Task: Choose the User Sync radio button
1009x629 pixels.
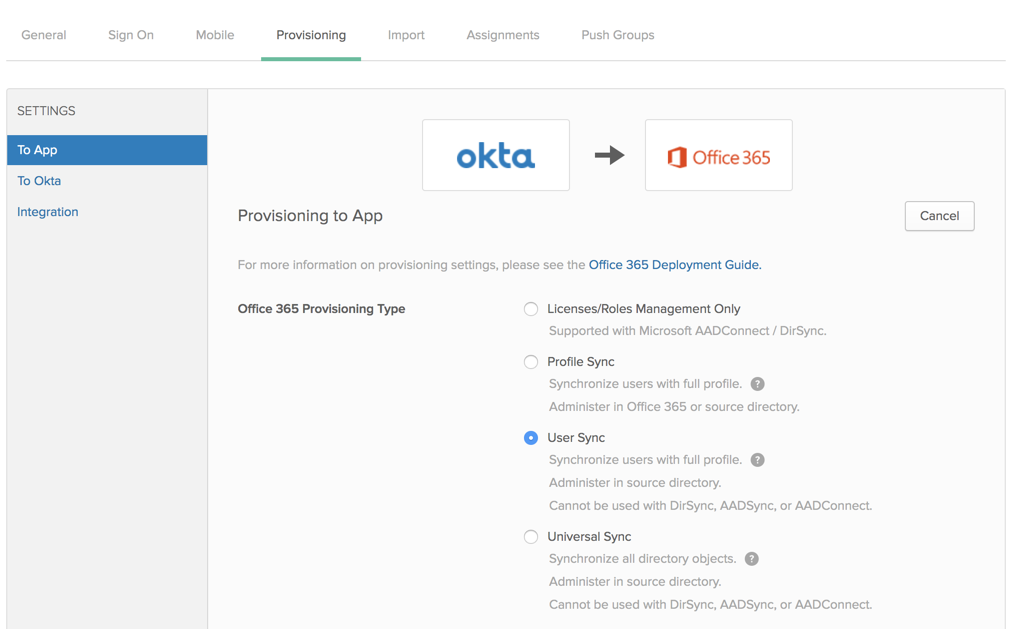Action: tap(531, 438)
